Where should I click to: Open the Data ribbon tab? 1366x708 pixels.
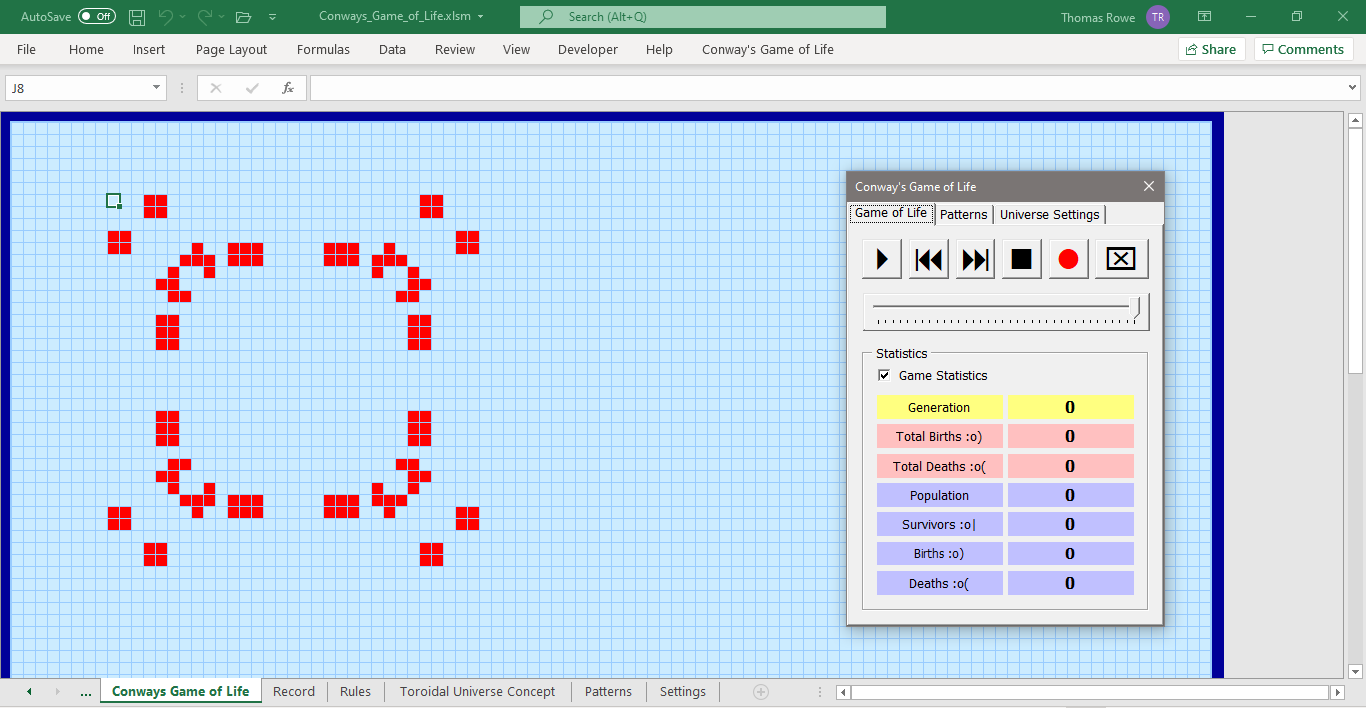point(392,49)
